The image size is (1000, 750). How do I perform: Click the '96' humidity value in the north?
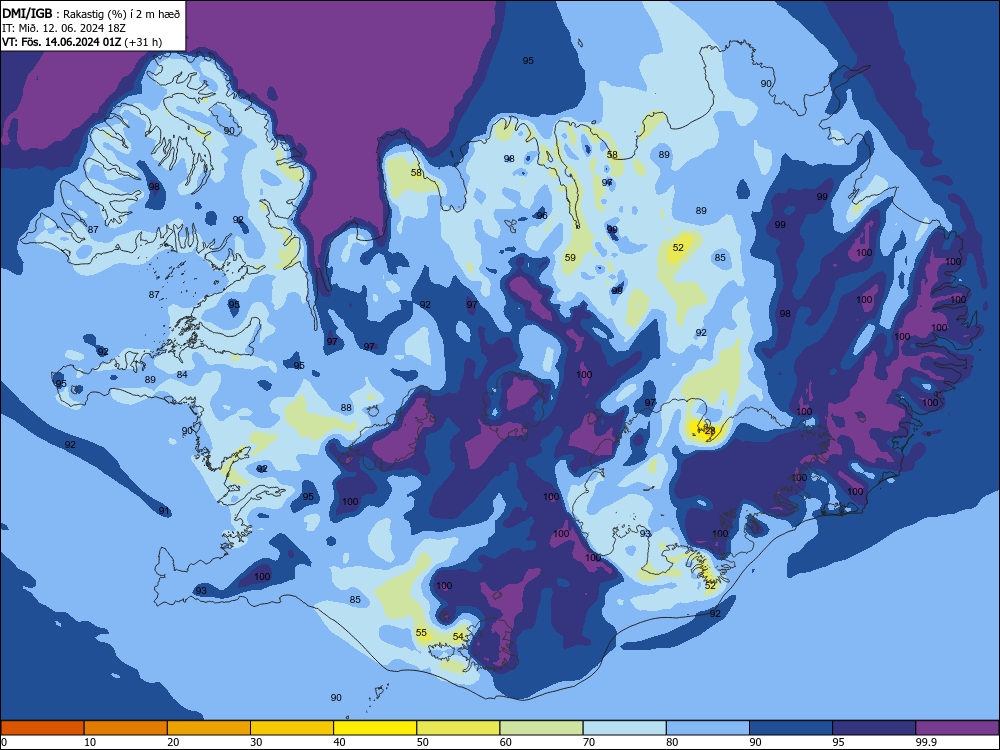[542, 216]
